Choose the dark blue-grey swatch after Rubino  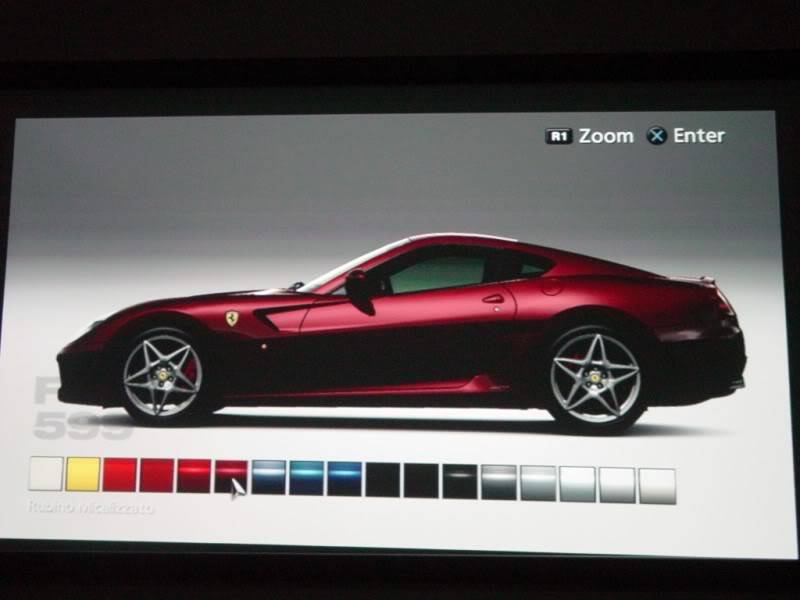pyautogui.click(x=269, y=477)
